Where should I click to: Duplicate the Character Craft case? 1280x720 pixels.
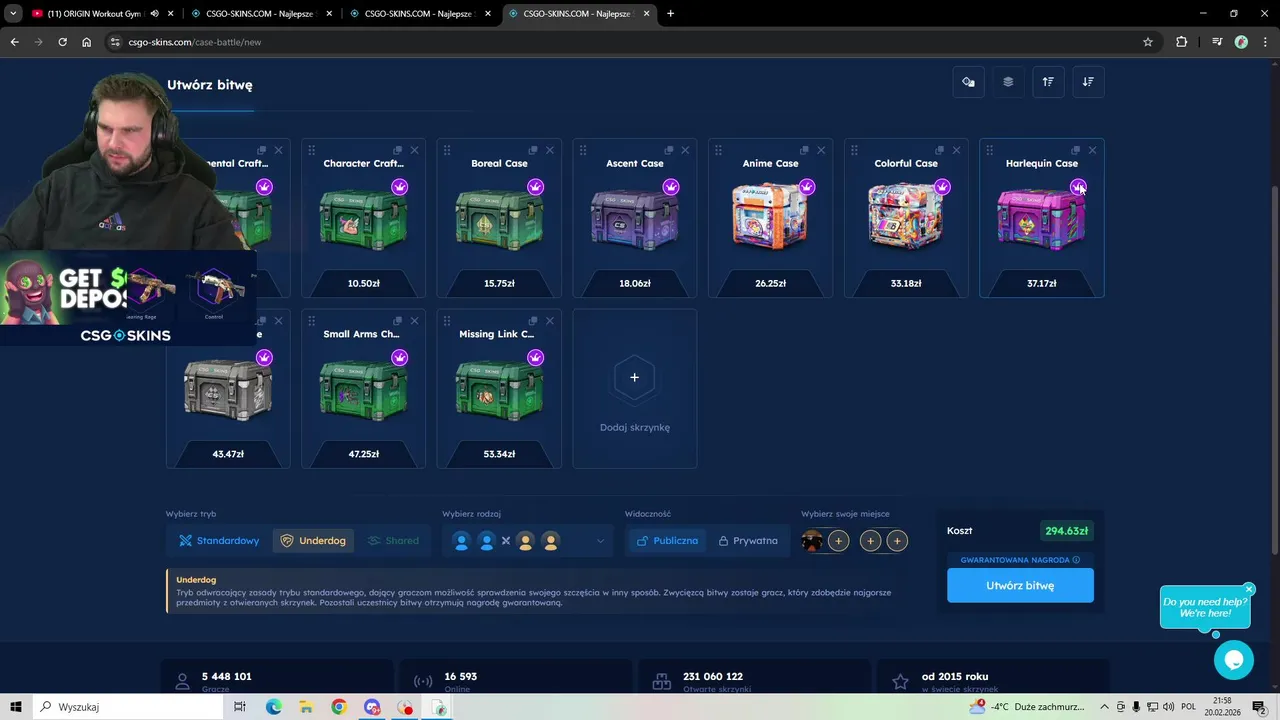coord(397,150)
